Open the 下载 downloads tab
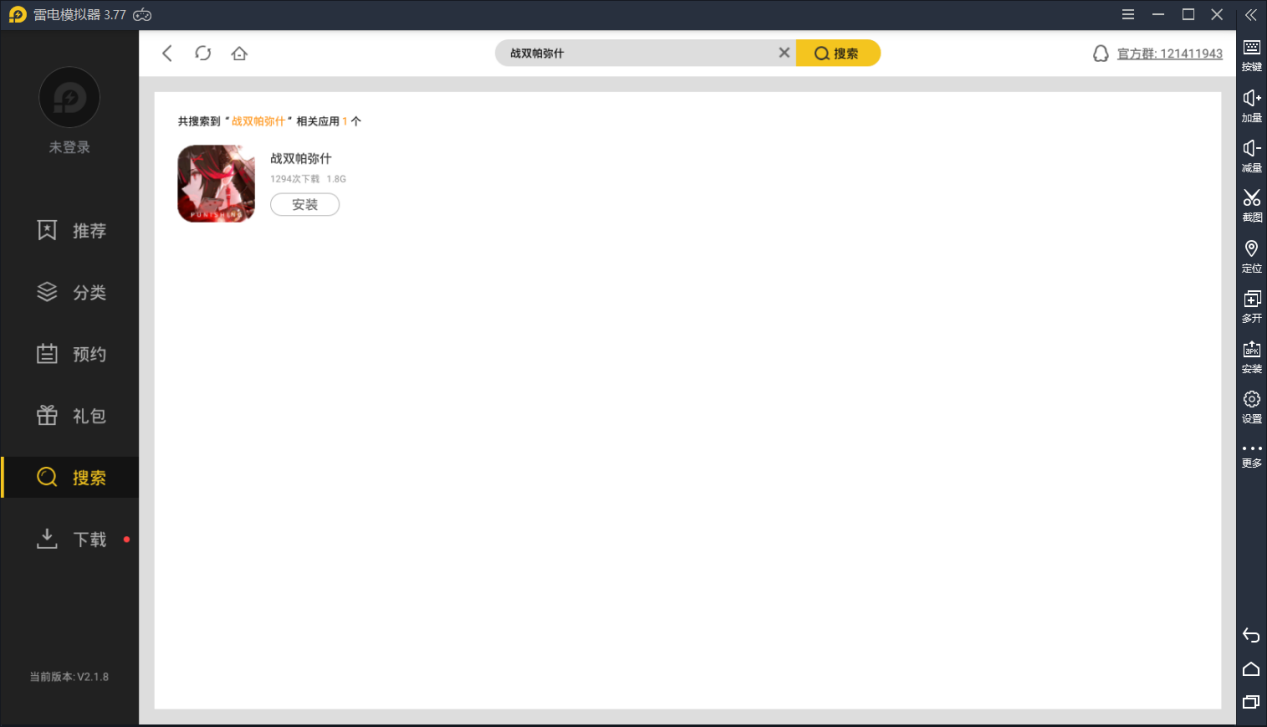 click(70, 539)
